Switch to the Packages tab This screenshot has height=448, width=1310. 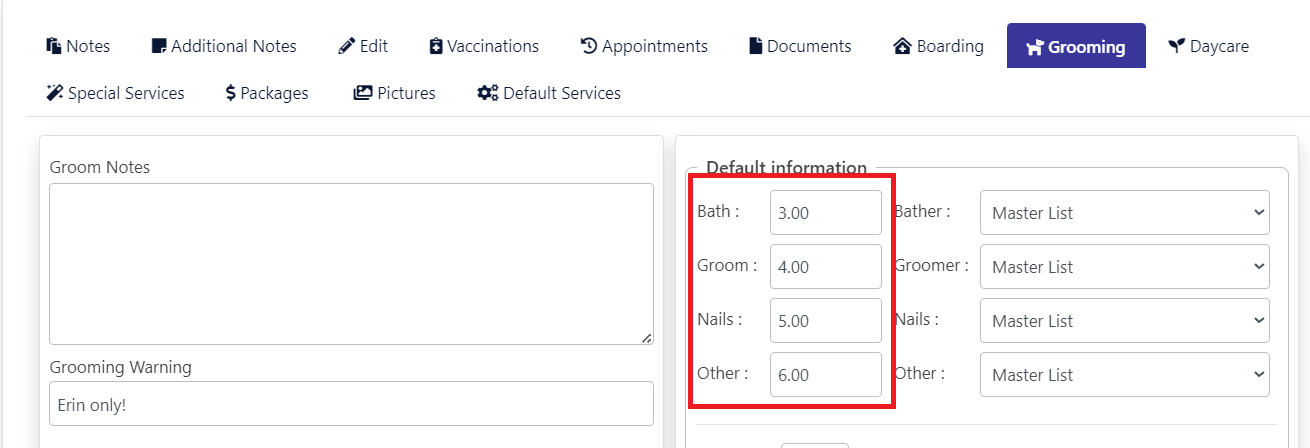[x=267, y=93]
